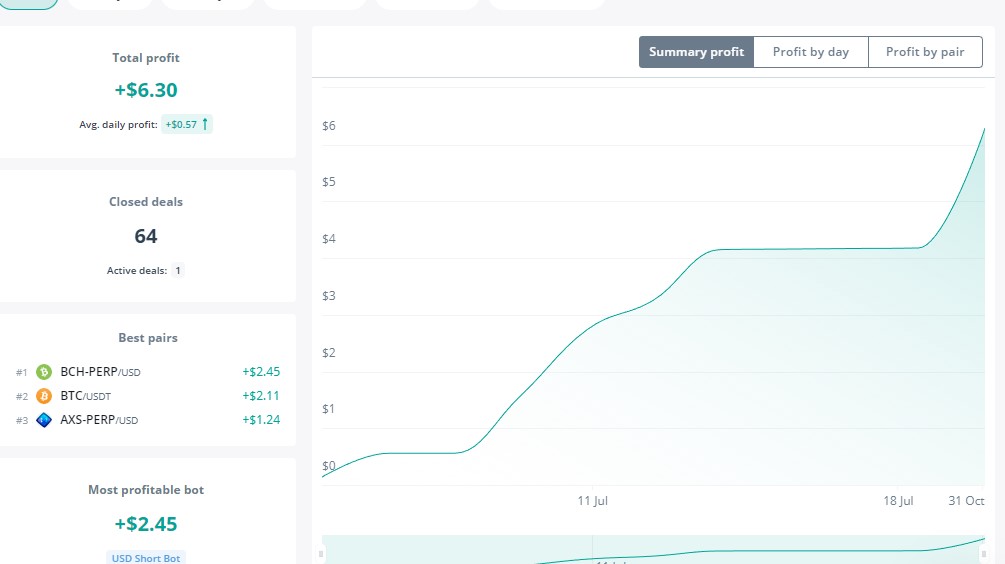
Task: Click the $6 y-axis label
Action: (329, 126)
